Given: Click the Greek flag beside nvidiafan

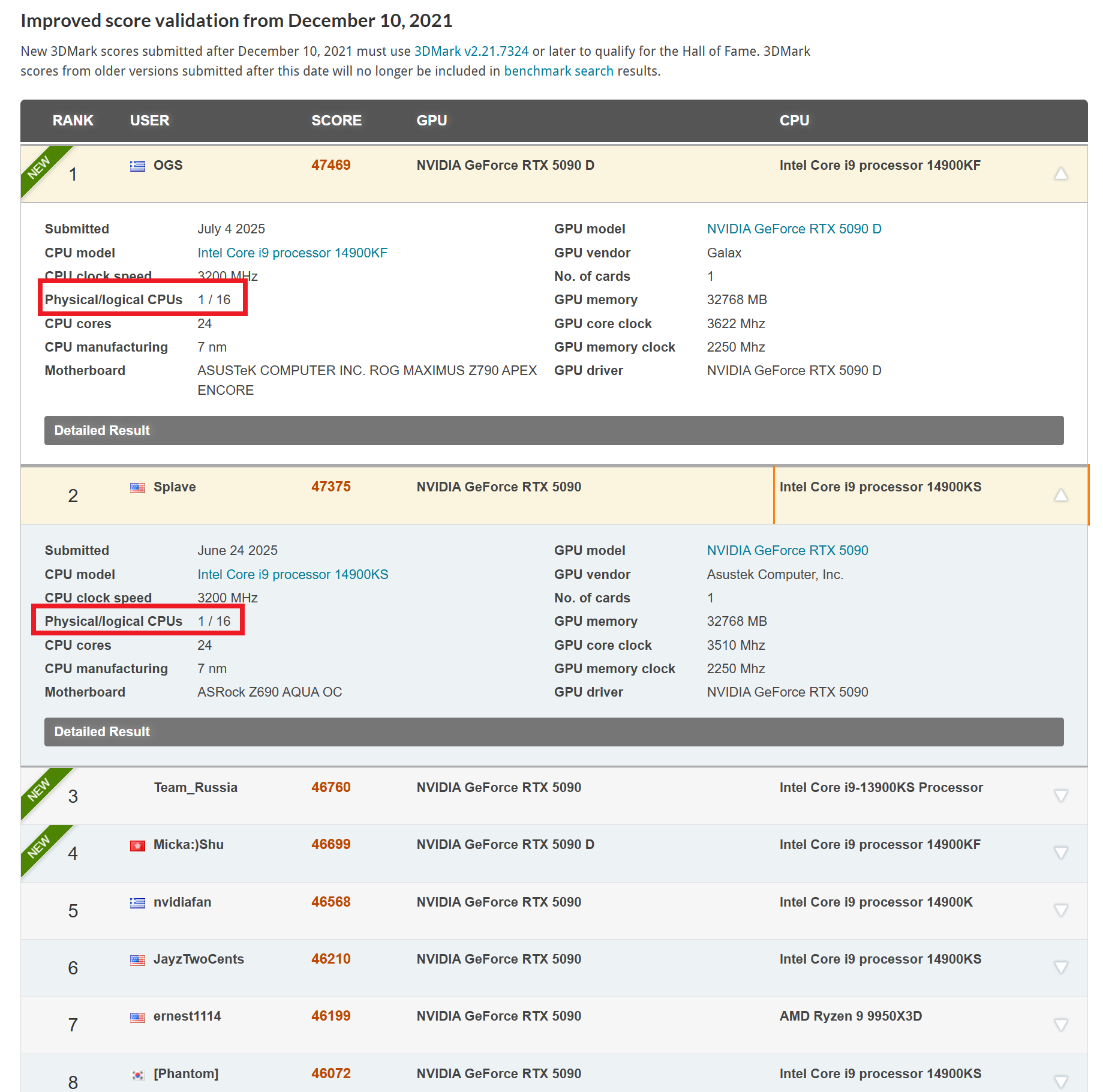Looking at the screenshot, I should coord(137,903).
